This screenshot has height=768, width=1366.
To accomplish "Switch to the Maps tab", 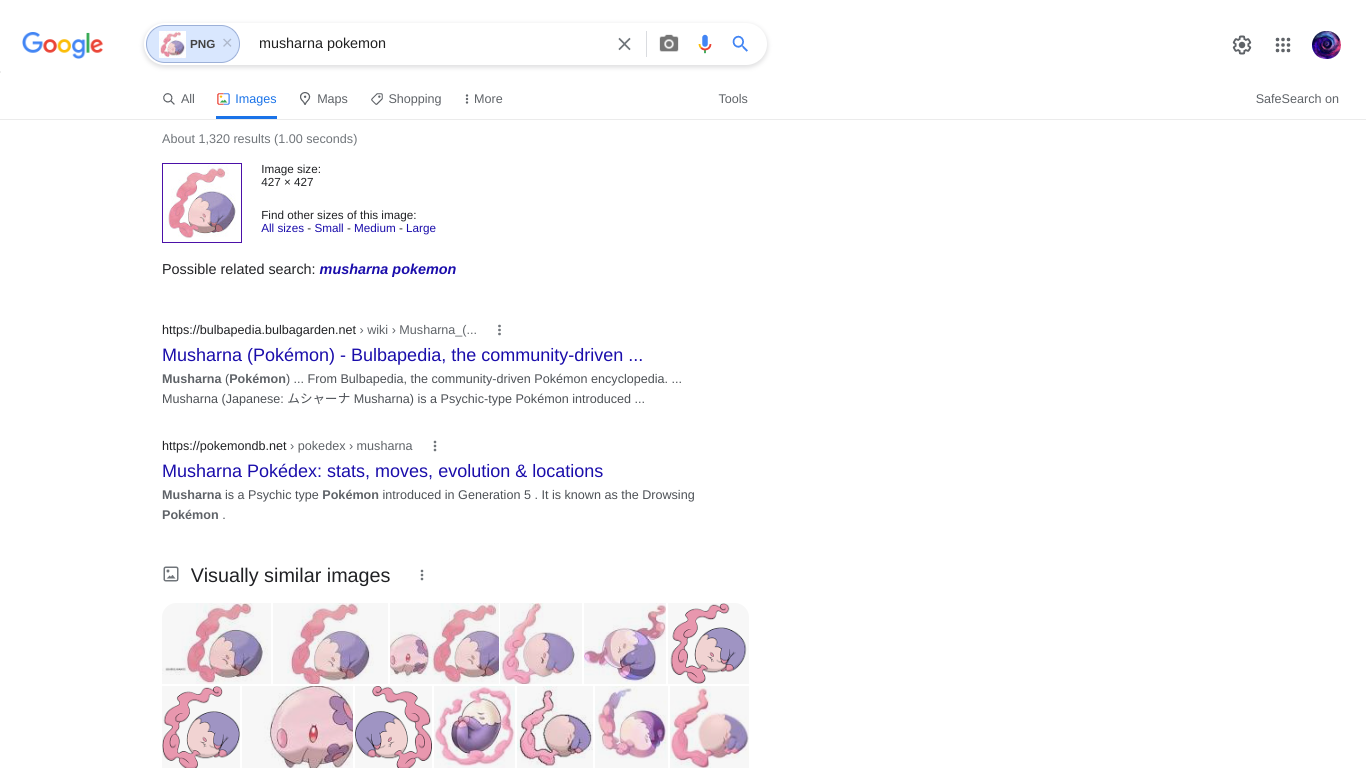I will pos(323,99).
